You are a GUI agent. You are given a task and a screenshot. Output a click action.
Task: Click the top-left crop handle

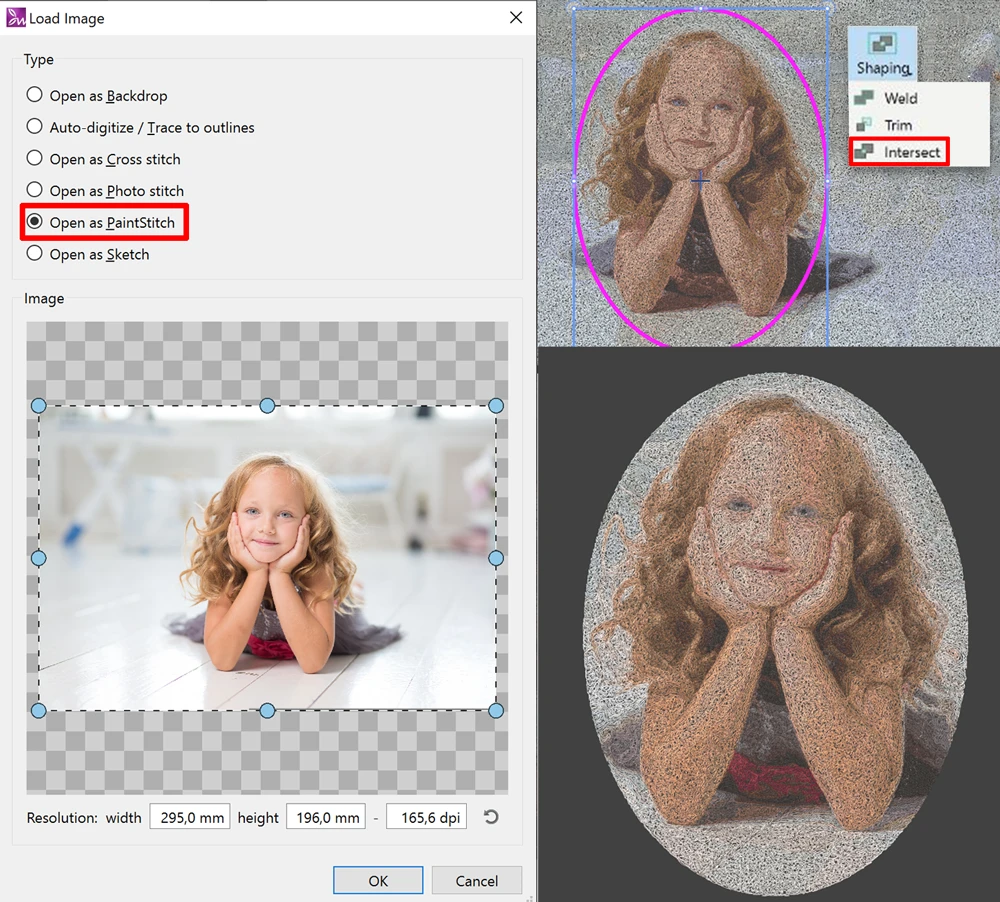(x=38, y=406)
